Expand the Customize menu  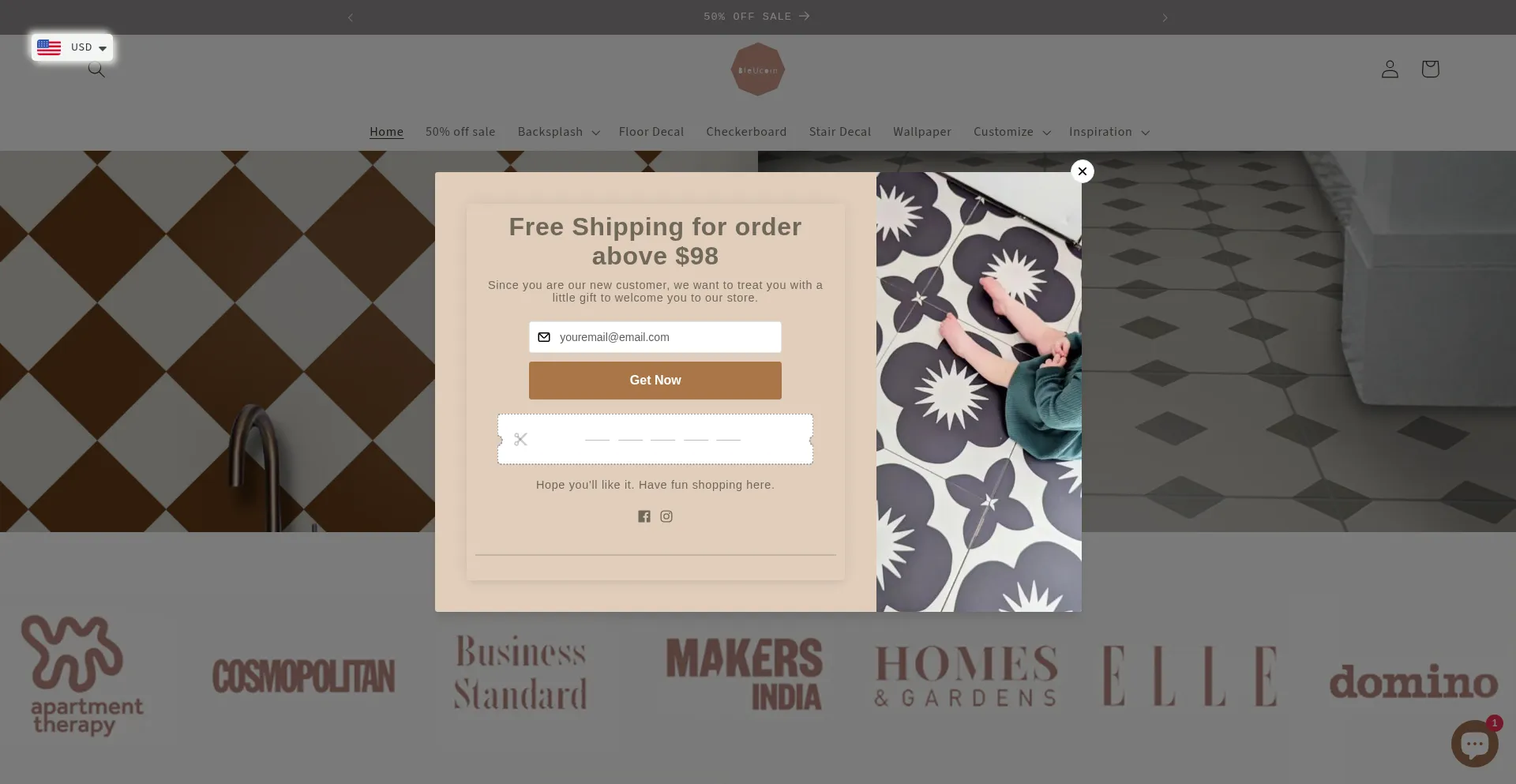click(x=1011, y=132)
